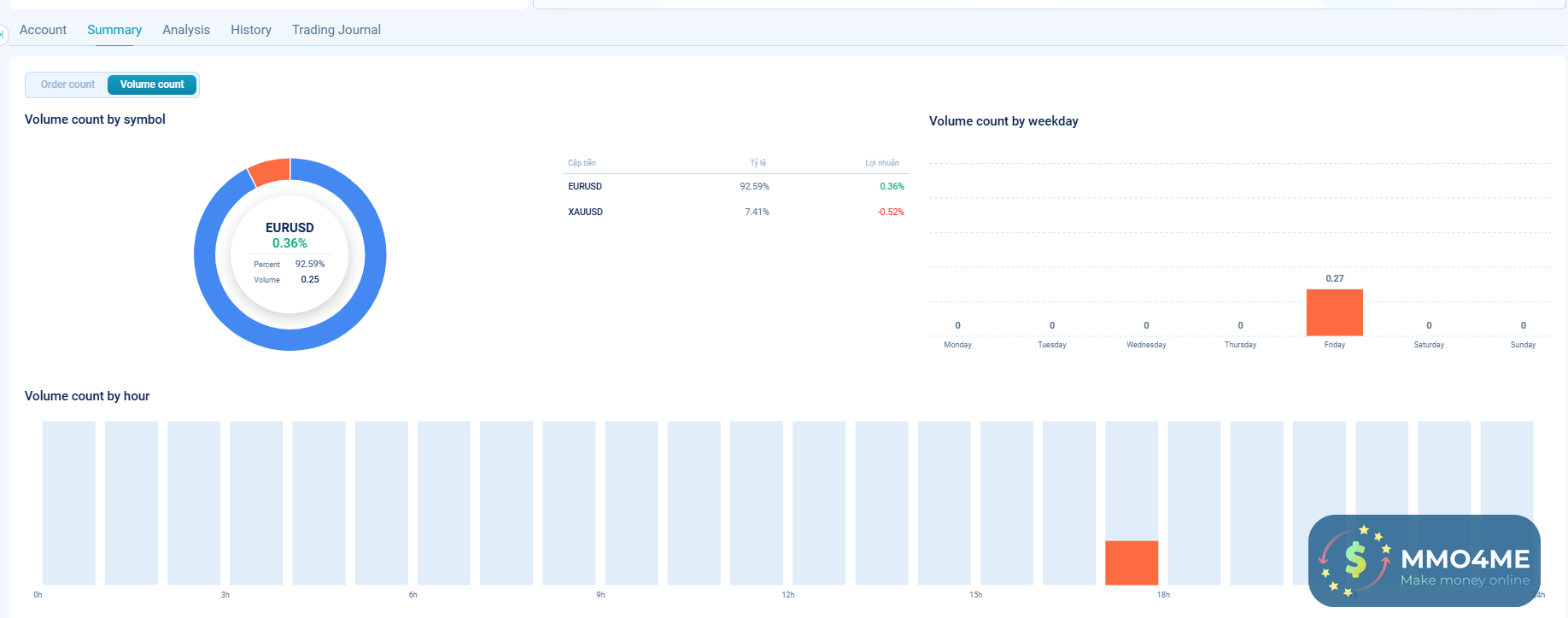1568x618 pixels.
Task: Click the 15h label on the hour axis
Action: 976,595
